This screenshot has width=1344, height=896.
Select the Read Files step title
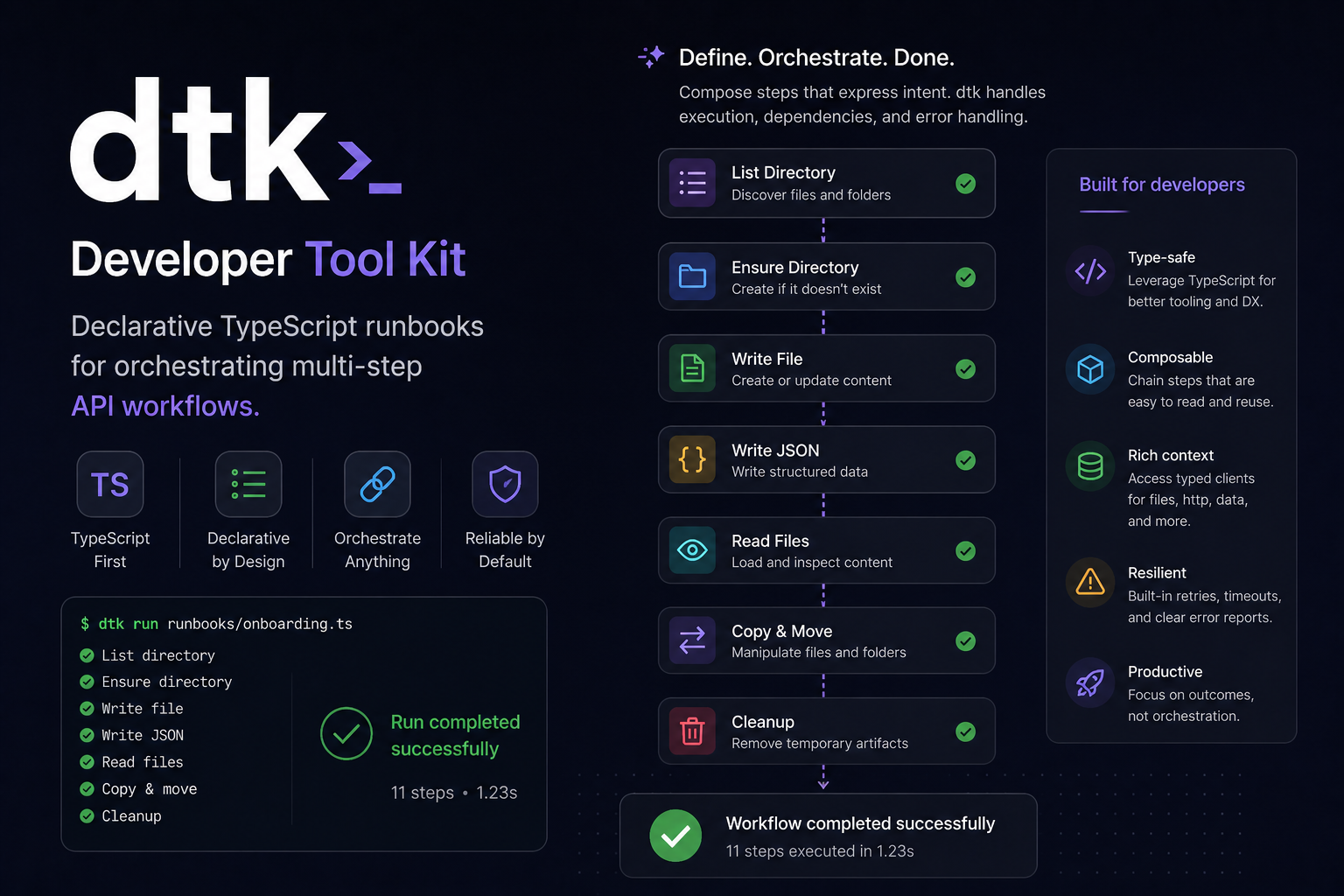point(770,541)
